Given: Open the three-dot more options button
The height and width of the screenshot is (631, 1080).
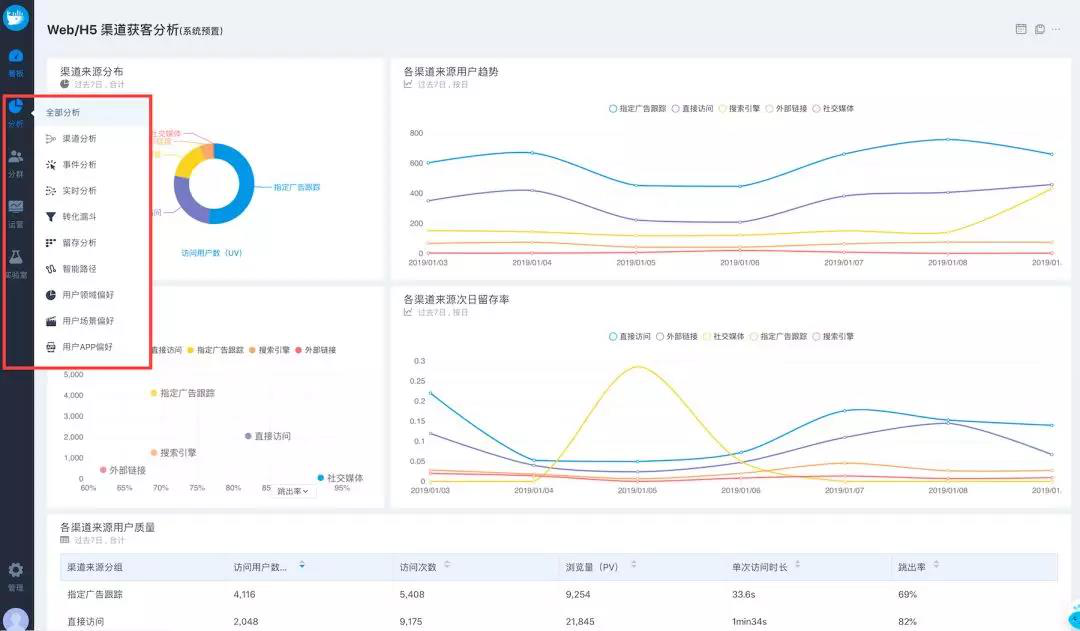Looking at the screenshot, I should tap(1056, 29).
